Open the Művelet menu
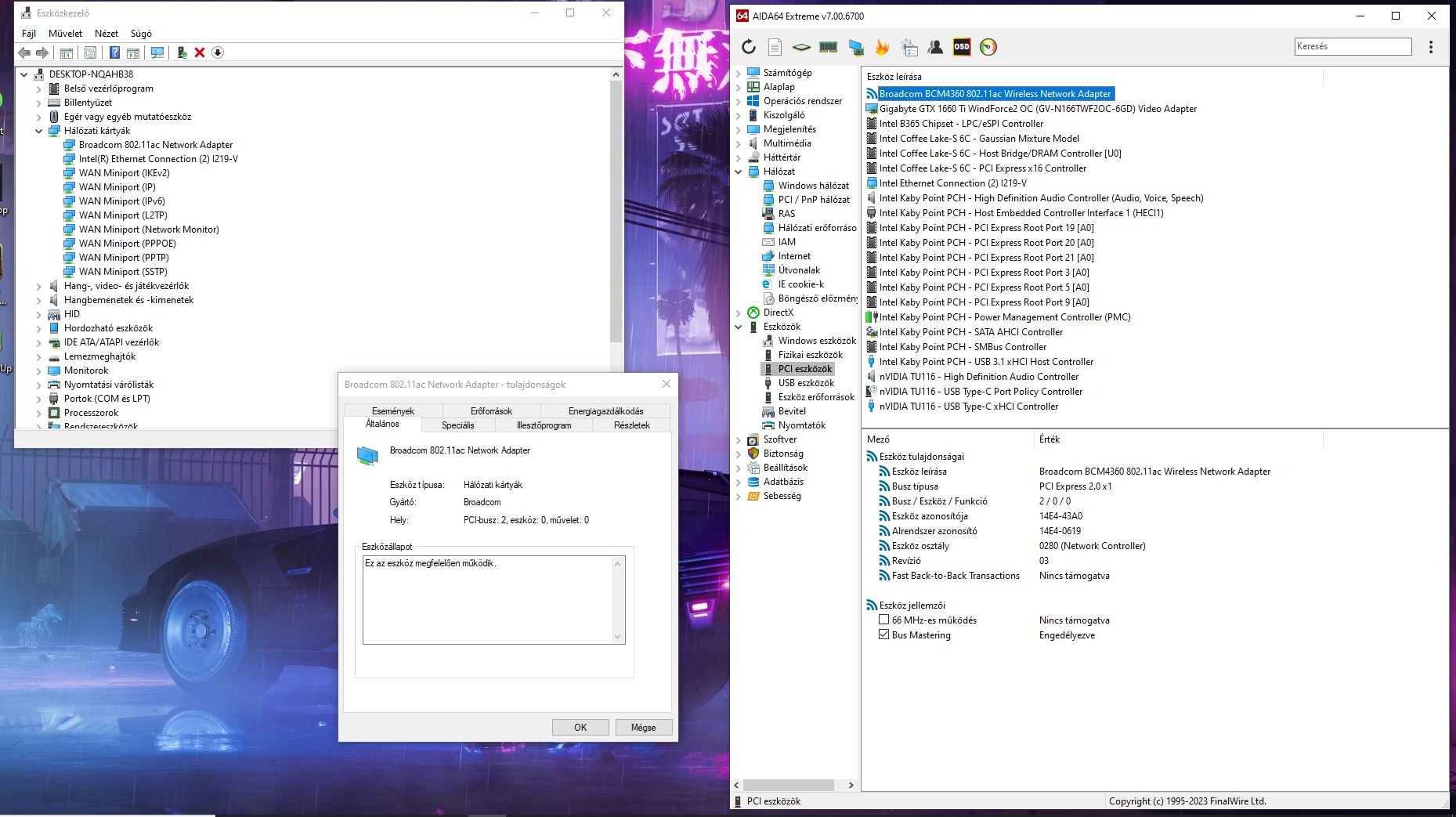 [x=65, y=34]
